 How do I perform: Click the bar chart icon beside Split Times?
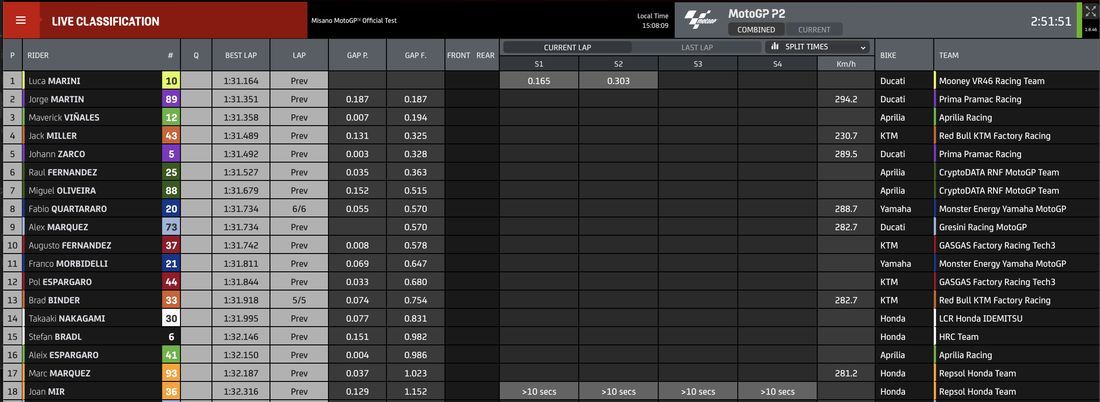pyautogui.click(x=775, y=47)
